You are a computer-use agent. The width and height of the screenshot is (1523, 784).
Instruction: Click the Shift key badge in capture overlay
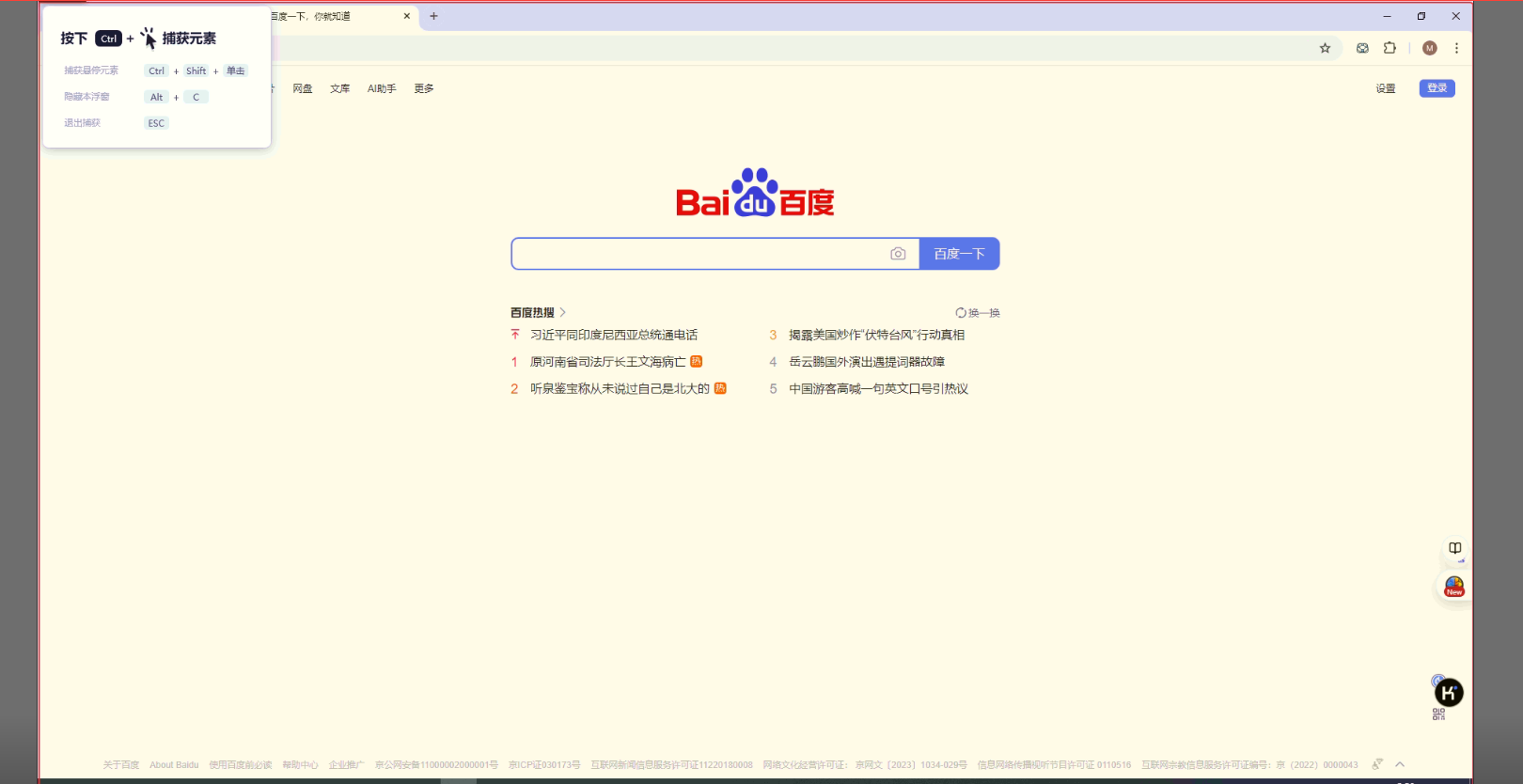(196, 71)
